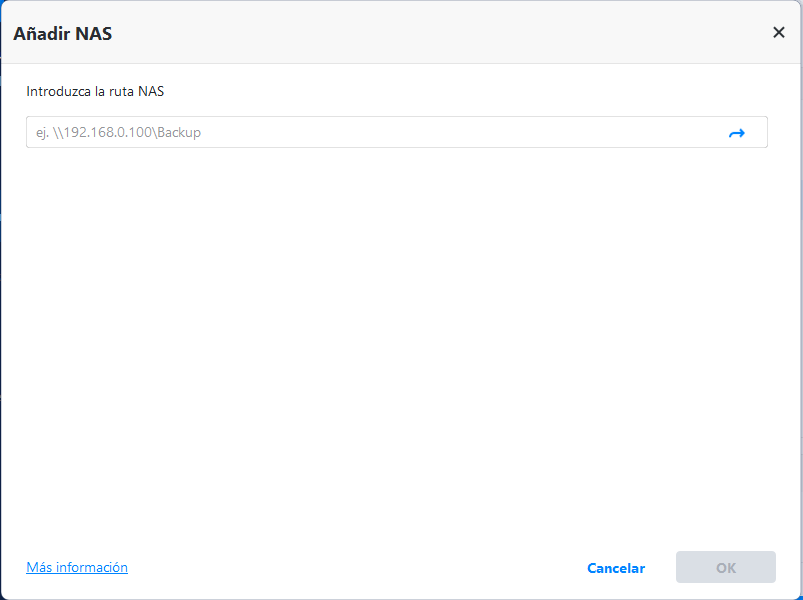Open more information about NAS paths
Viewport: 803px width, 600px height.
pos(77,567)
